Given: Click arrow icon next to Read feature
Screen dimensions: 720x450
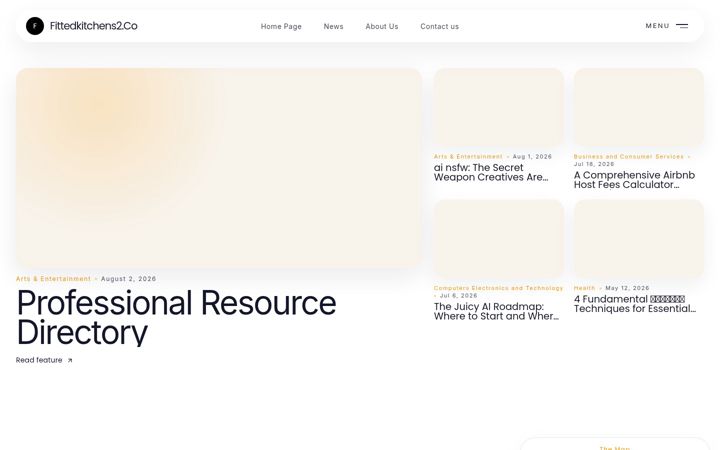Looking at the screenshot, I should [x=70, y=360].
